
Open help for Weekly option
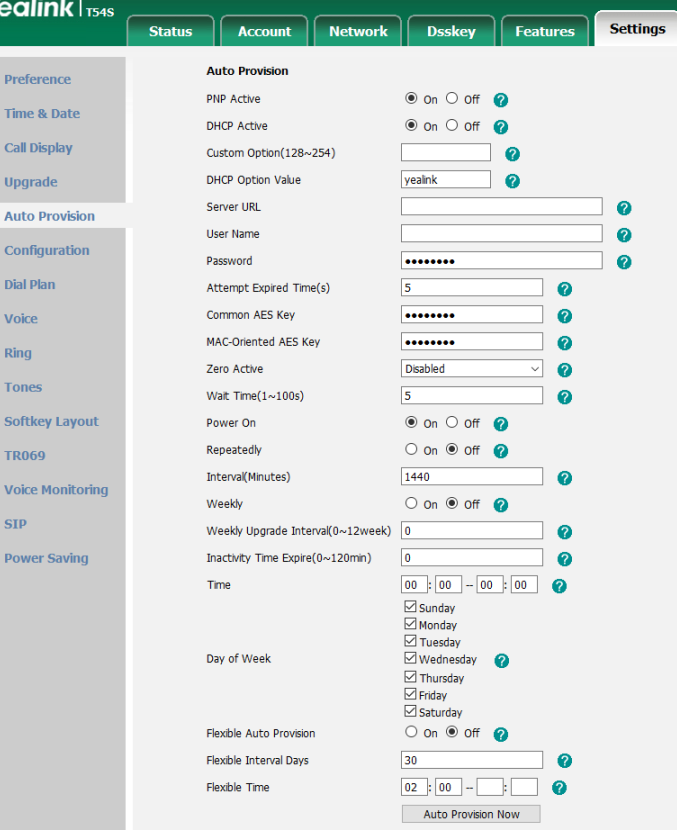click(500, 505)
